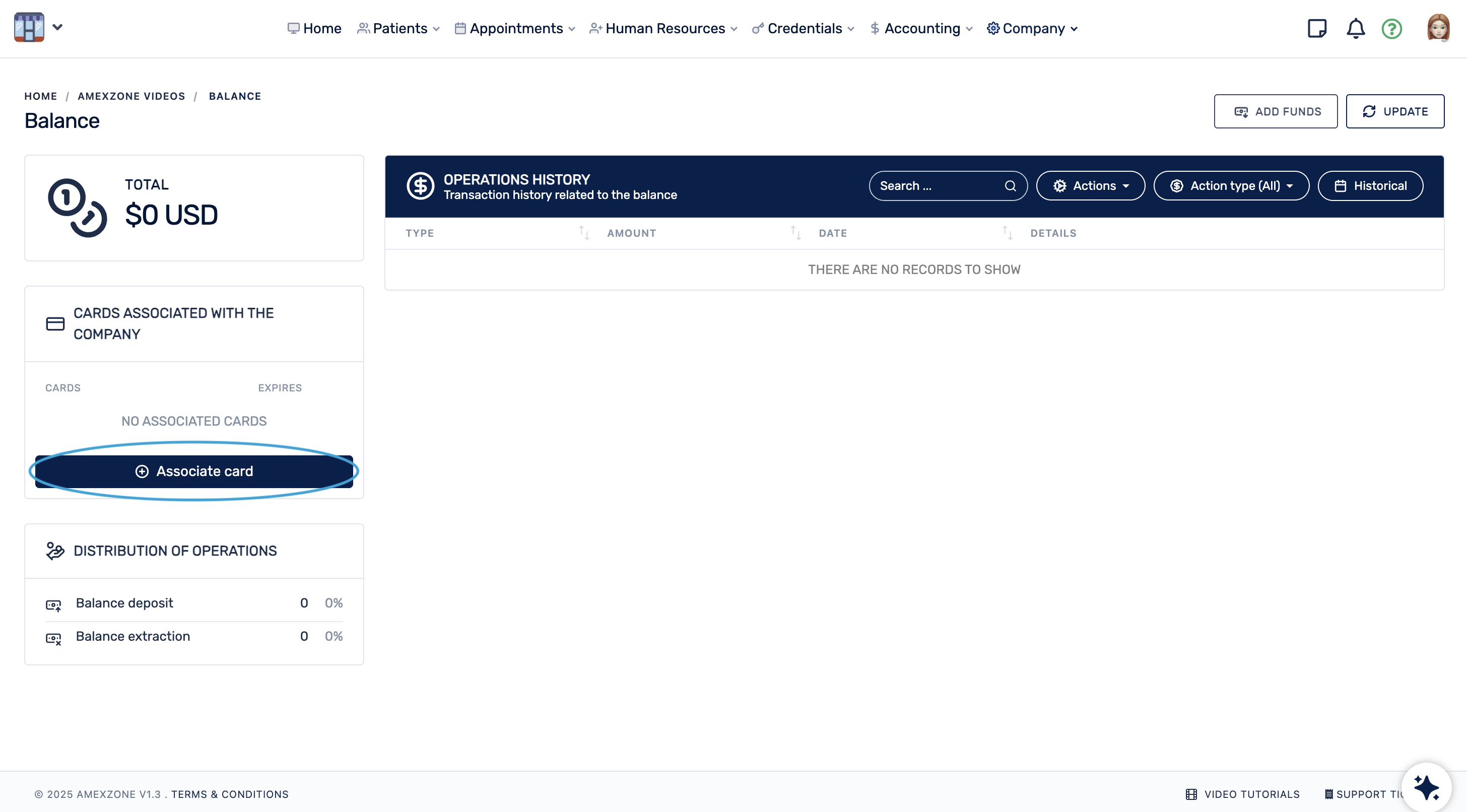Open the notes sticky icon
This screenshot has width=1467, height=812.
(x=1317, y=28)
